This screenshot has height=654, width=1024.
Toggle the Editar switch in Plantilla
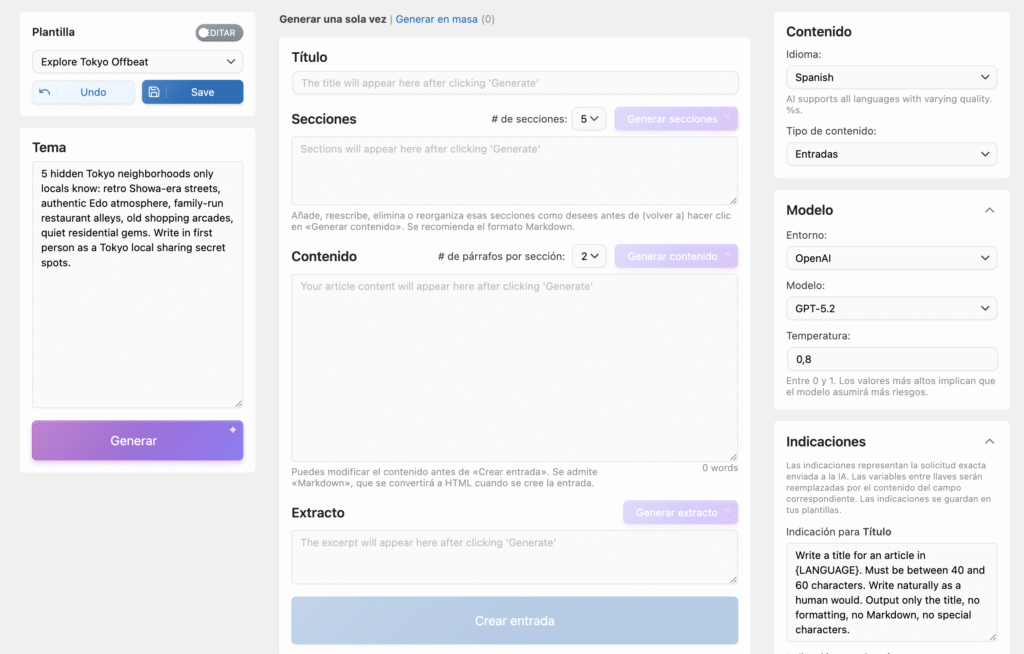point(219,33)
